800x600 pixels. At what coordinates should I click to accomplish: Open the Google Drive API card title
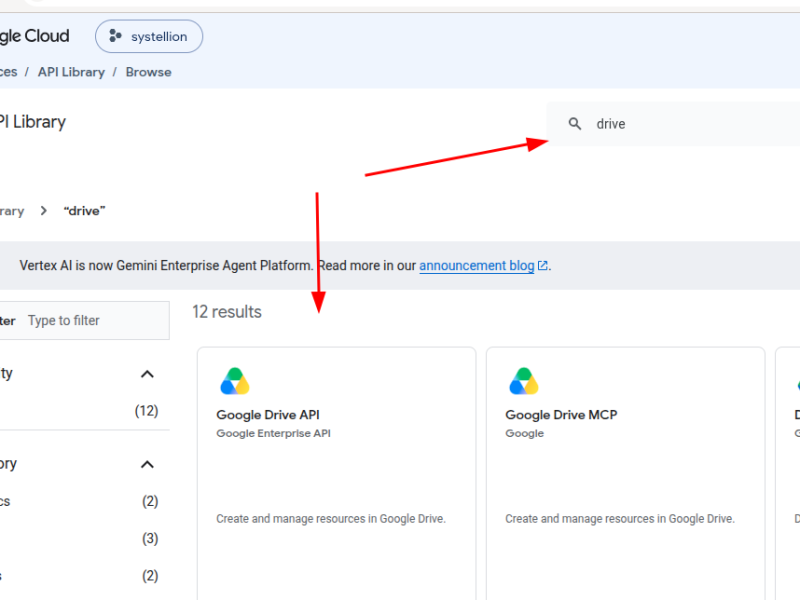click(x=268, y=415)
